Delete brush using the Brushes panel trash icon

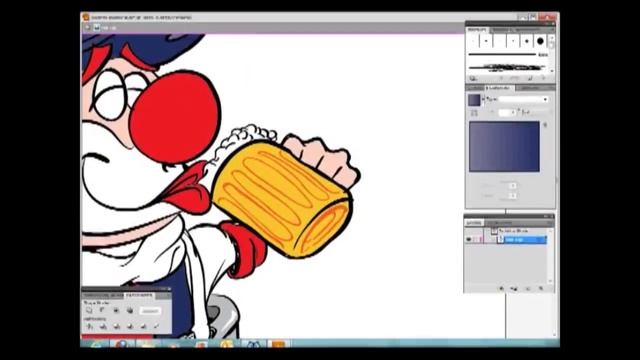click(x=543, y=78)
